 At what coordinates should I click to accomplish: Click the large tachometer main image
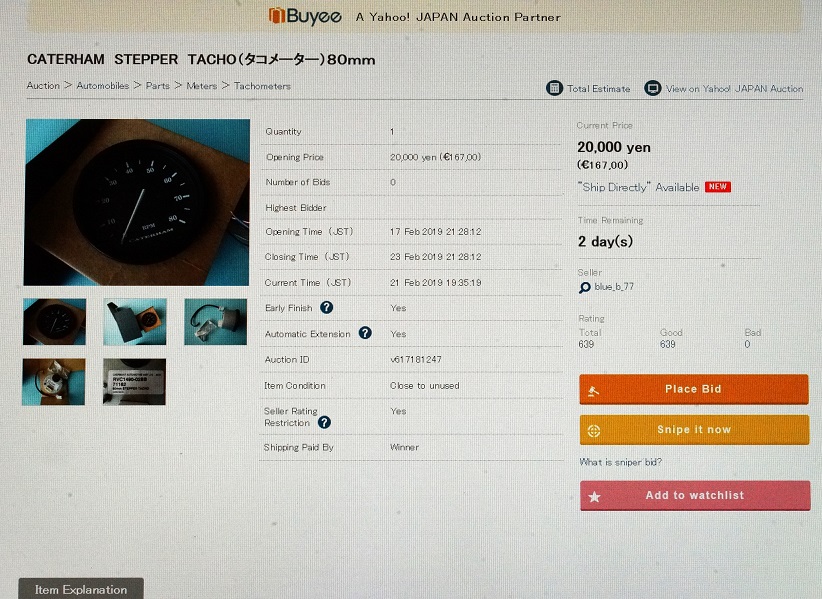coord(137,202)
